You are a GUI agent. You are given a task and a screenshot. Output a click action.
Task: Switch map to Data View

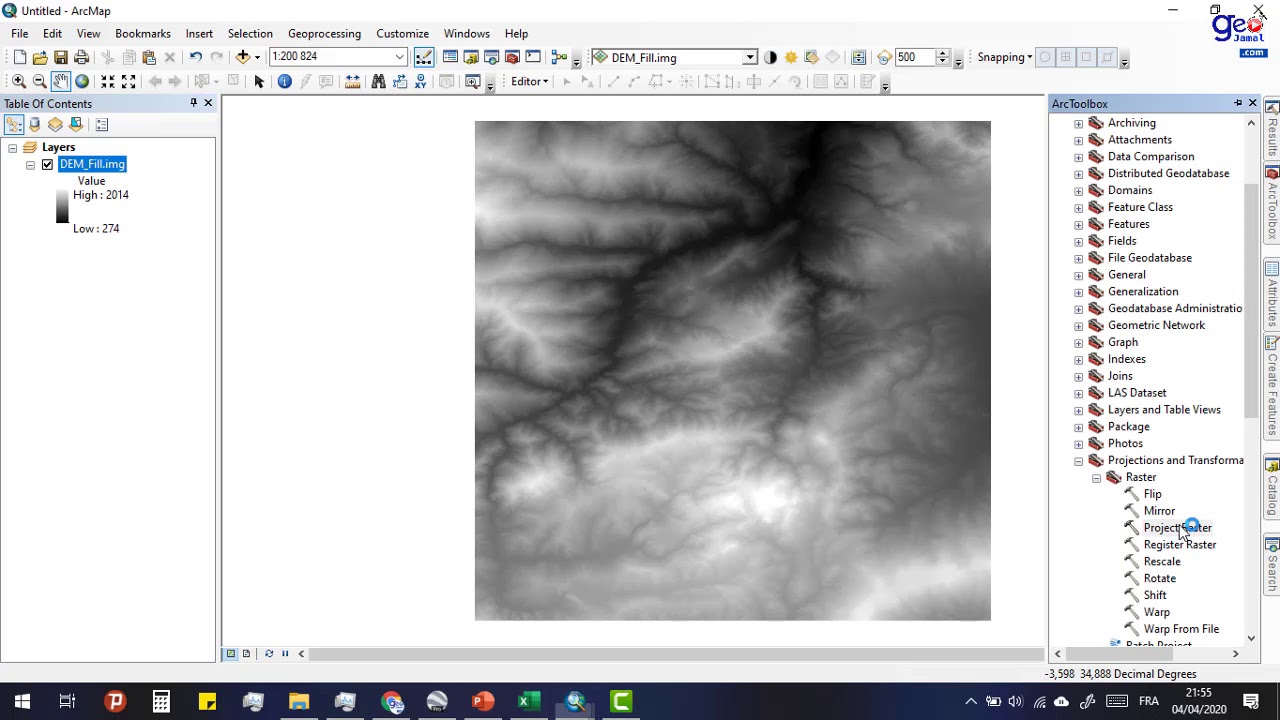(x=230, y=654)
